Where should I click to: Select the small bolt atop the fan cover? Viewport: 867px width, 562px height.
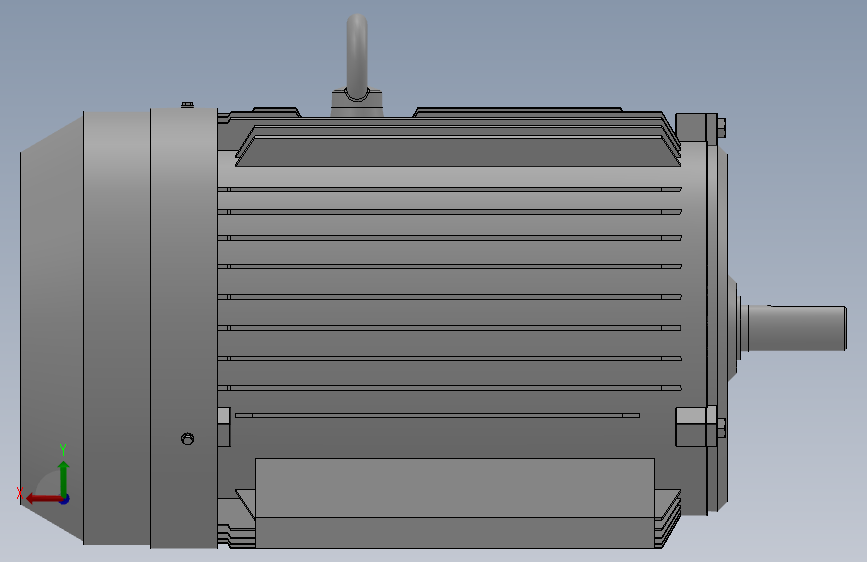(x=187, y=105)
